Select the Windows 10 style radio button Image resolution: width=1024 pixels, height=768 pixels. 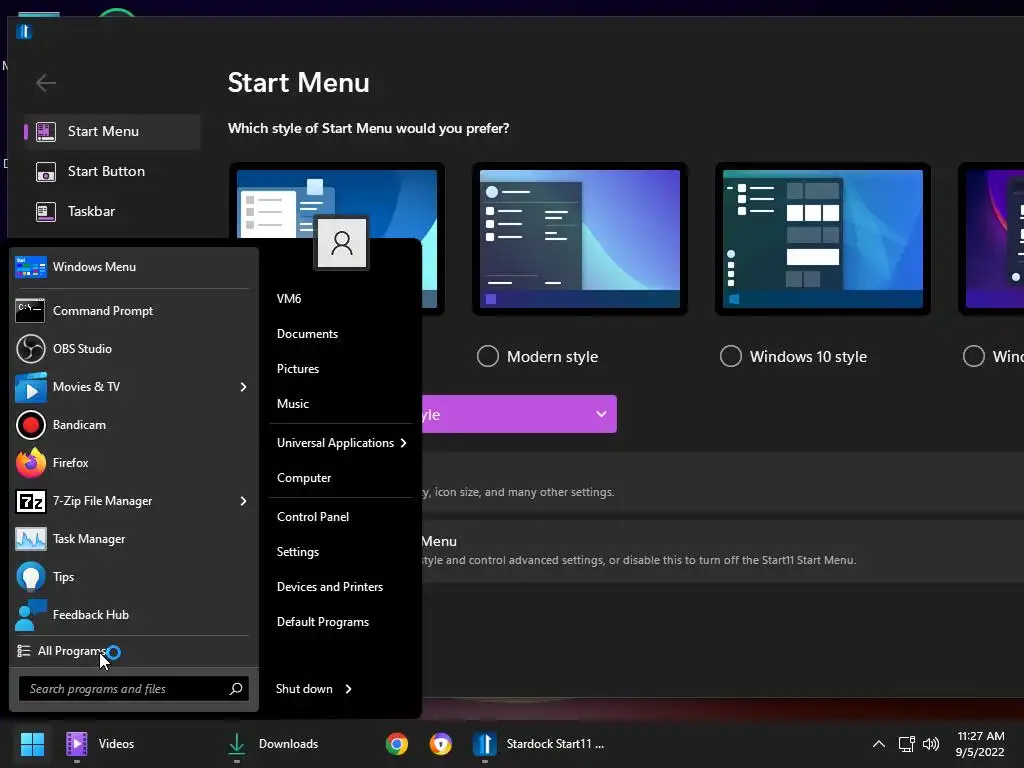pos(730,357)
